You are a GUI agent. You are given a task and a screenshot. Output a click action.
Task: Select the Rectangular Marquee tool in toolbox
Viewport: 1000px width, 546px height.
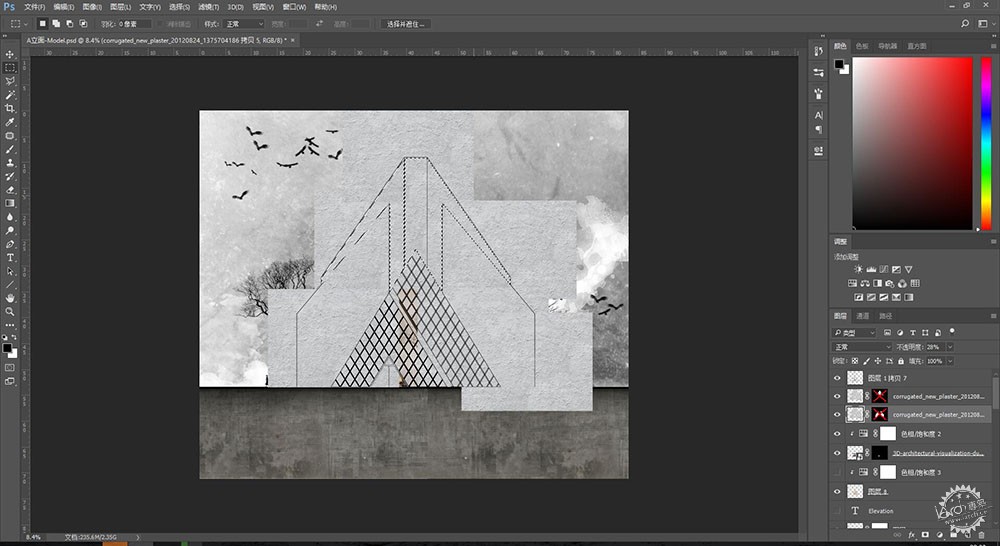pos(10,68)
